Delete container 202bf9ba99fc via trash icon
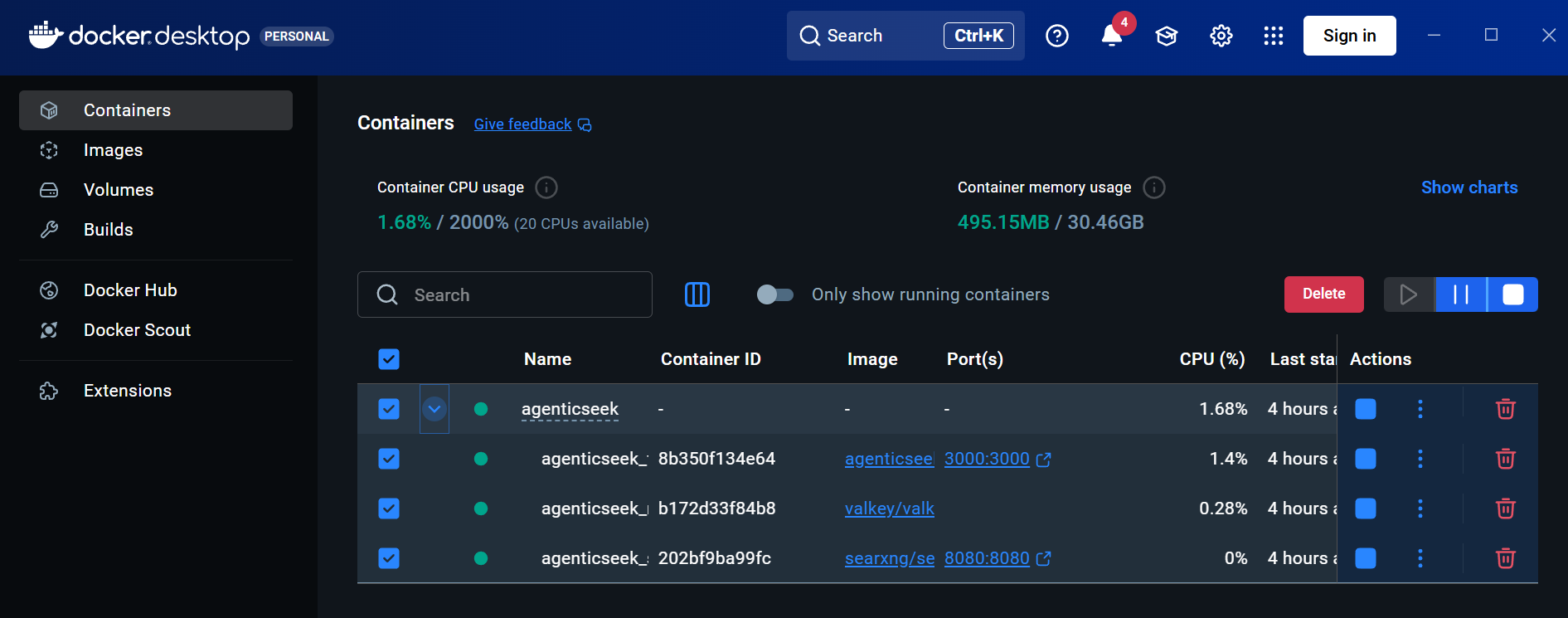 [x=1506, y=558]
